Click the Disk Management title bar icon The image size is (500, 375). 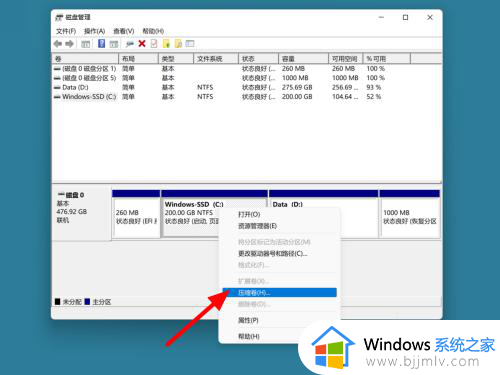59,17
